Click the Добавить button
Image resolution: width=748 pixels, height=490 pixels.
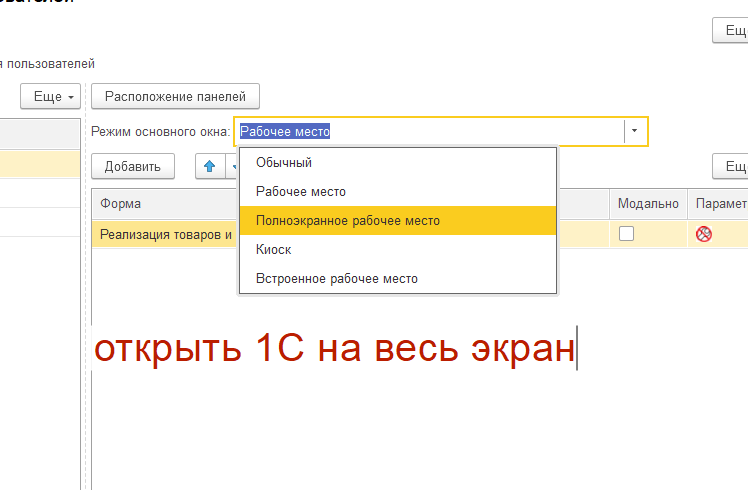133,167
